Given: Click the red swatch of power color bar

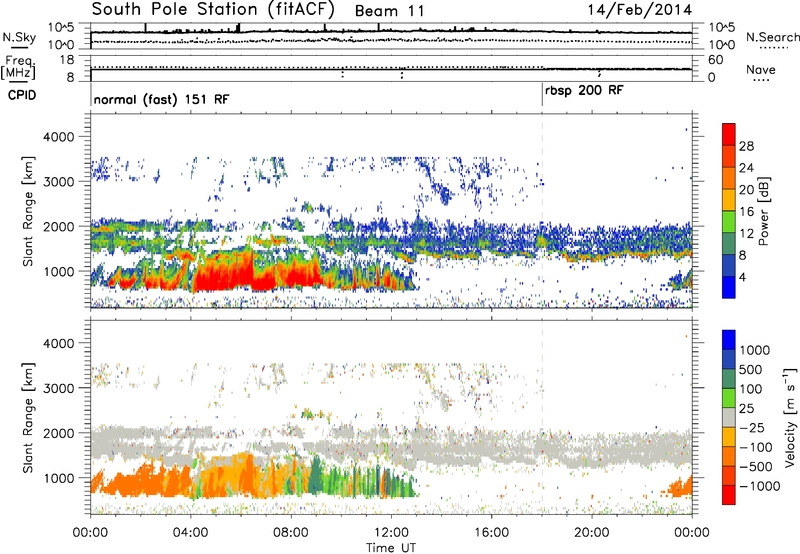Looking at the screenshot, I should pos(729,134).
